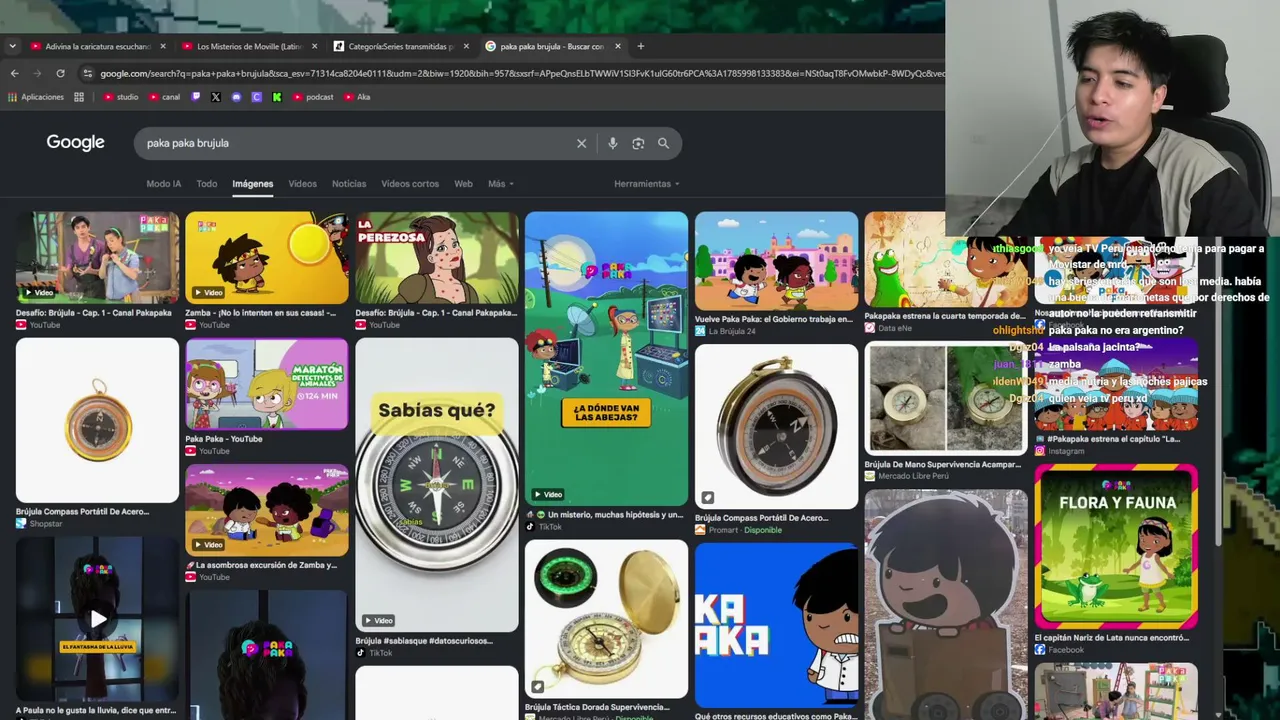Open the 'Sabías qué?' compass TikTok image
Image resolution: width=1280 pixels, height=720 pixels.
click(437, 485)
